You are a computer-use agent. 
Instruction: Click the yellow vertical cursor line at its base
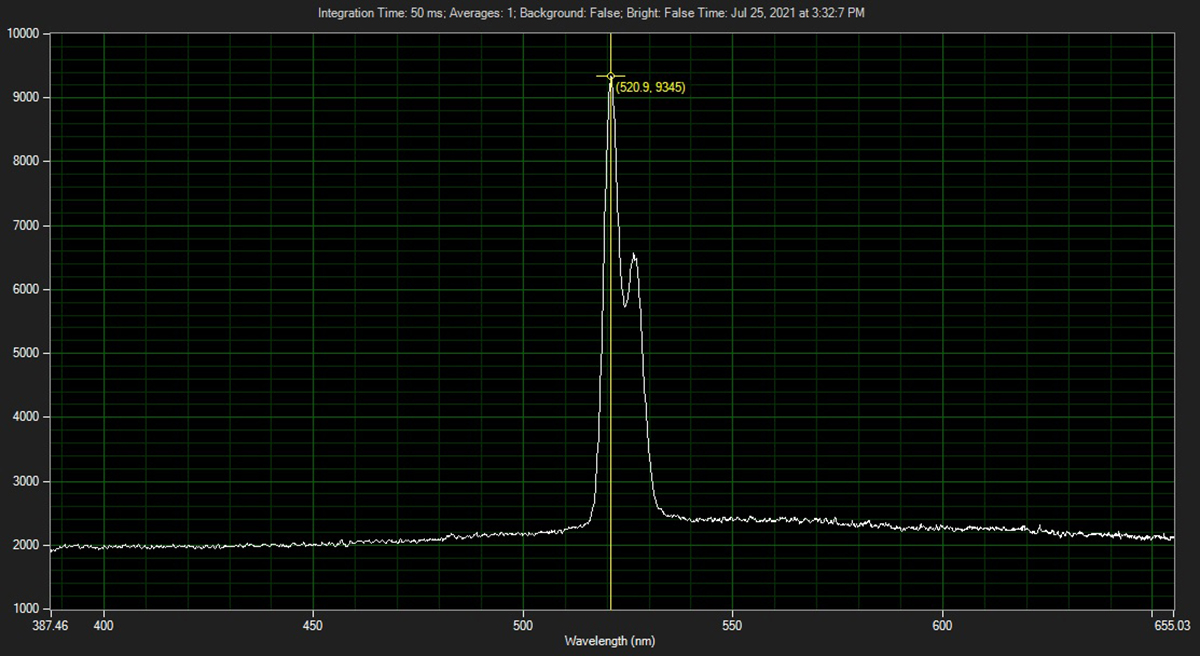click(611, 603)
